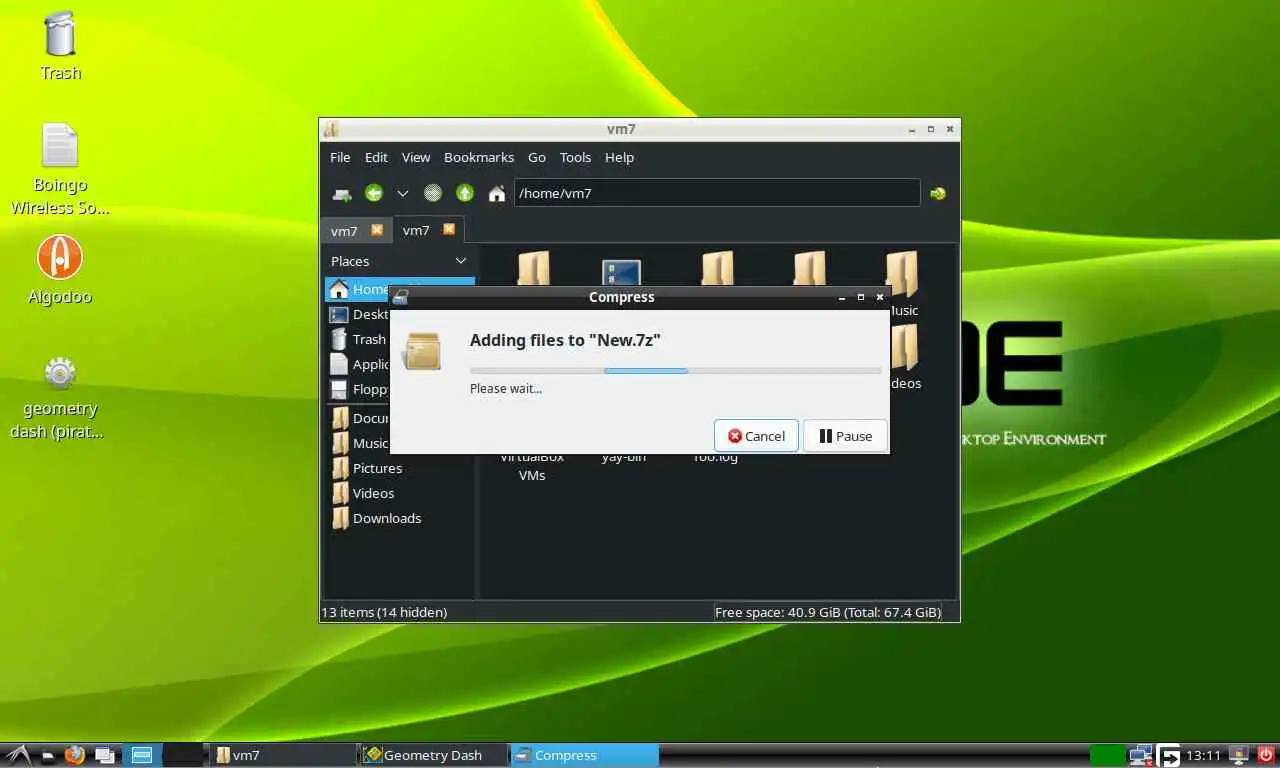The width and height of the screenshot is (1280, 768).
Task: Select geometry dash desktop shortcut
Action: [x=60, y=396]
